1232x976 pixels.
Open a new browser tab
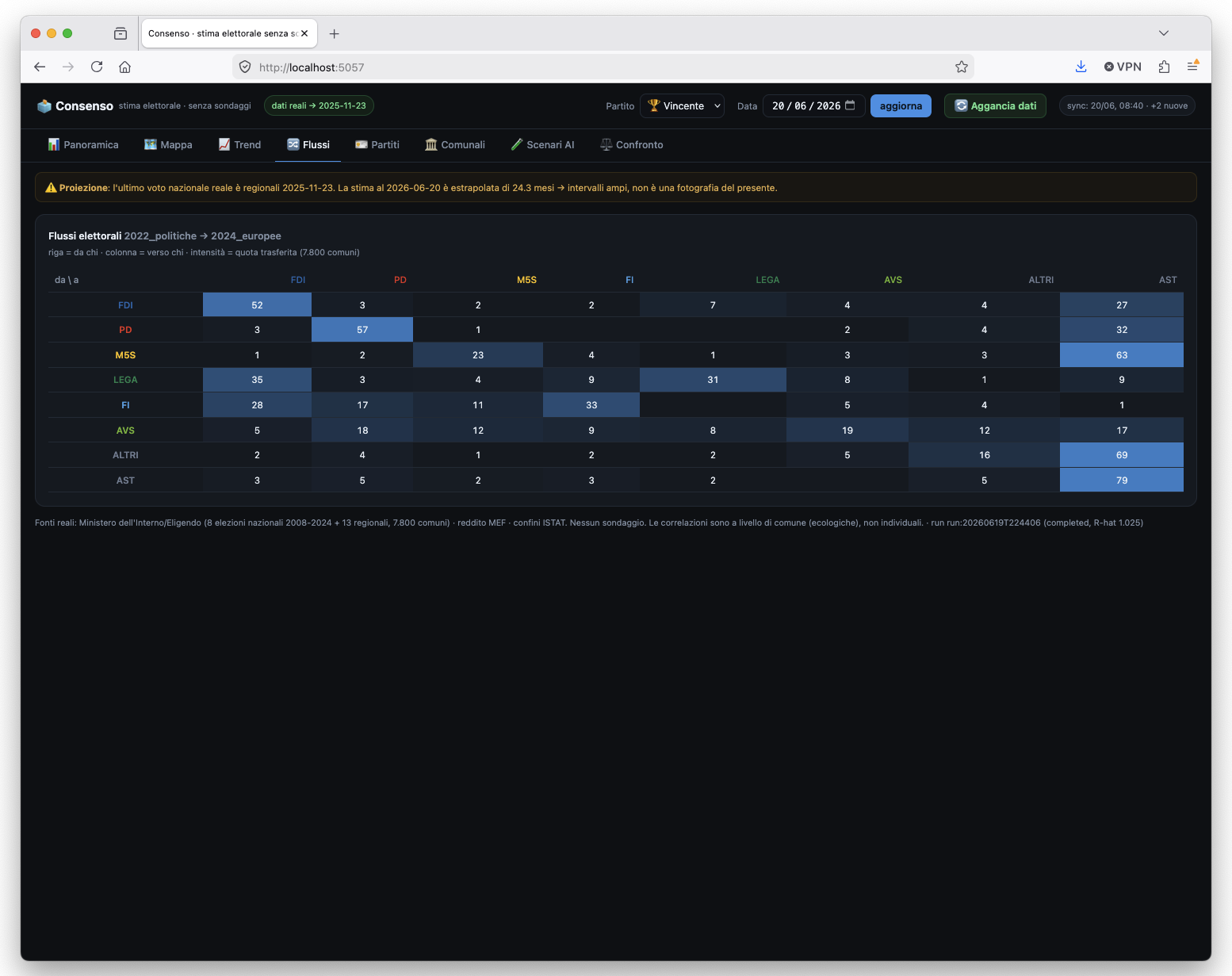[x=334, y=33]
